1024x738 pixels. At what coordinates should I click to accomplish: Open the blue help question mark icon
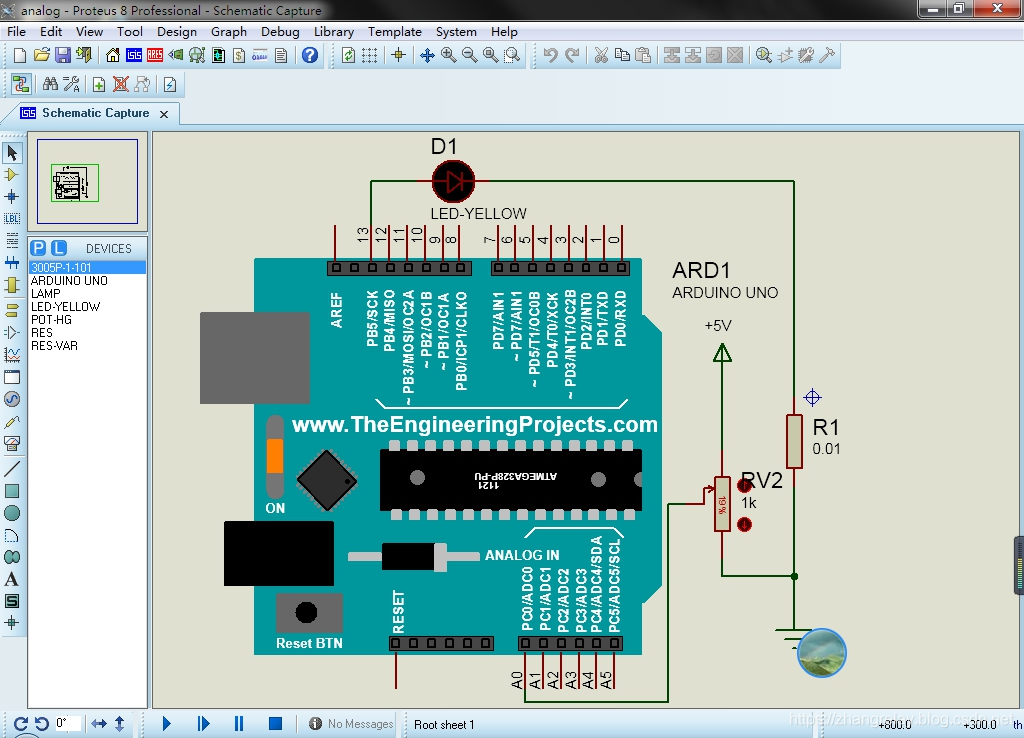tap(310, 56)
